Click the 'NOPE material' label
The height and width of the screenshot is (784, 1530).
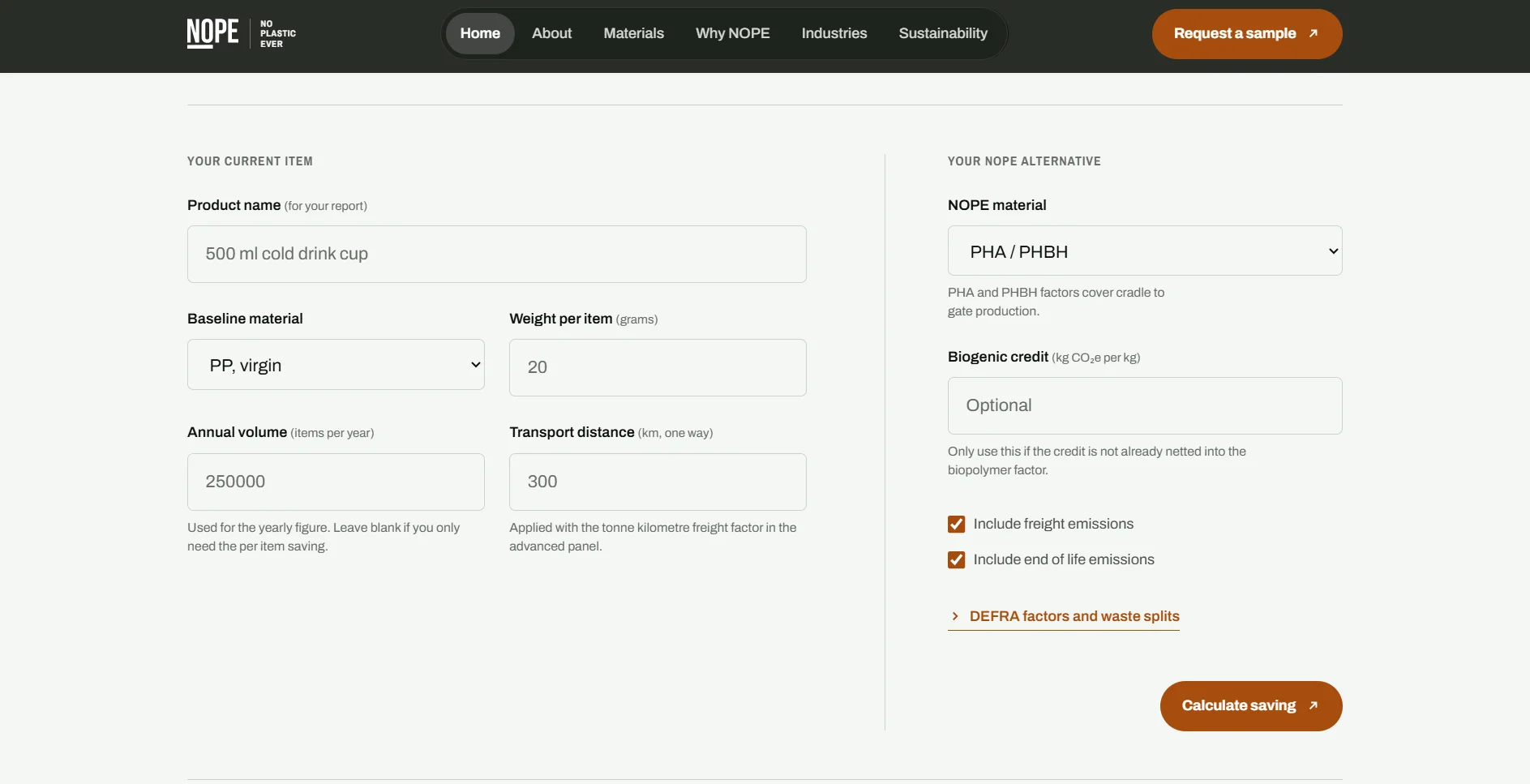click(x=996, y=205)
